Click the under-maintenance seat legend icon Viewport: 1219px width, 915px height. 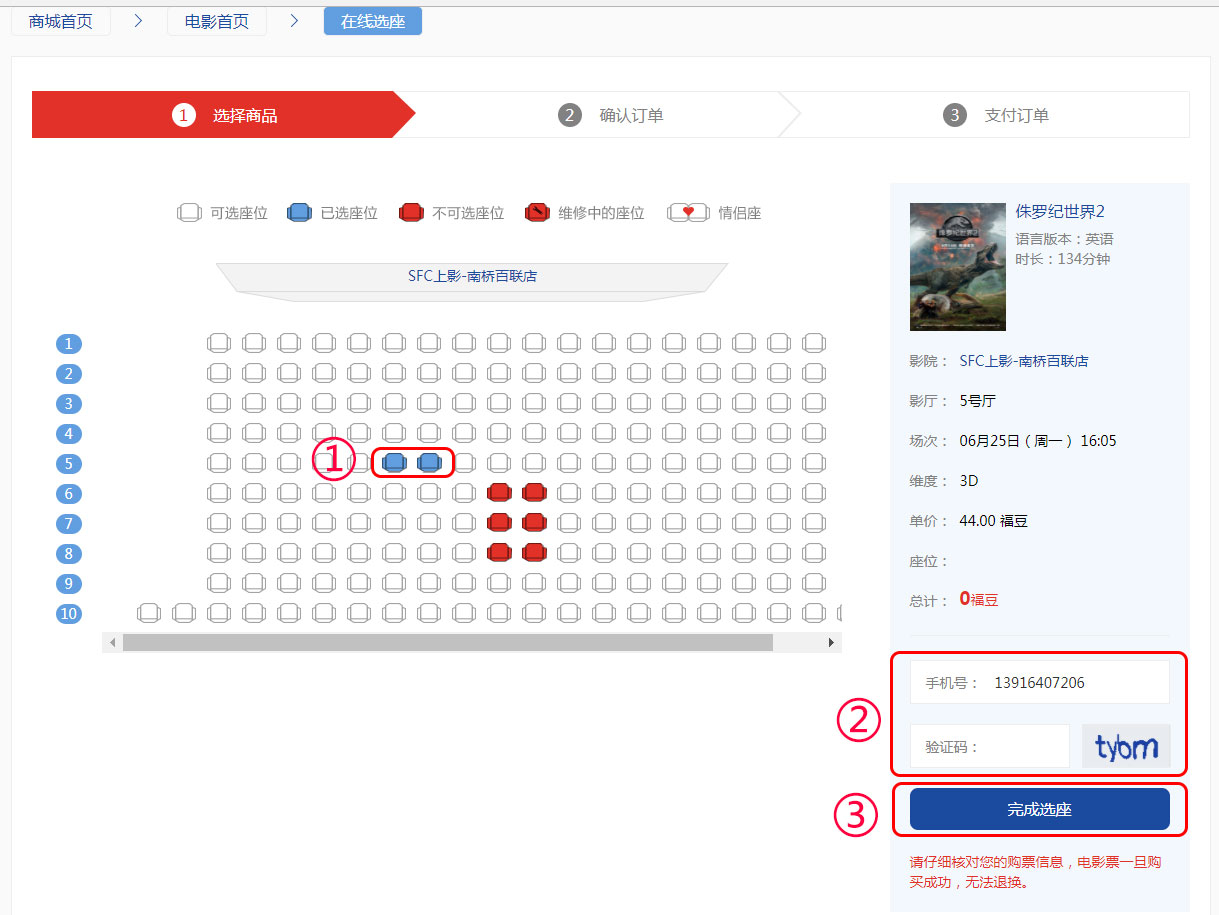(537, 213)
